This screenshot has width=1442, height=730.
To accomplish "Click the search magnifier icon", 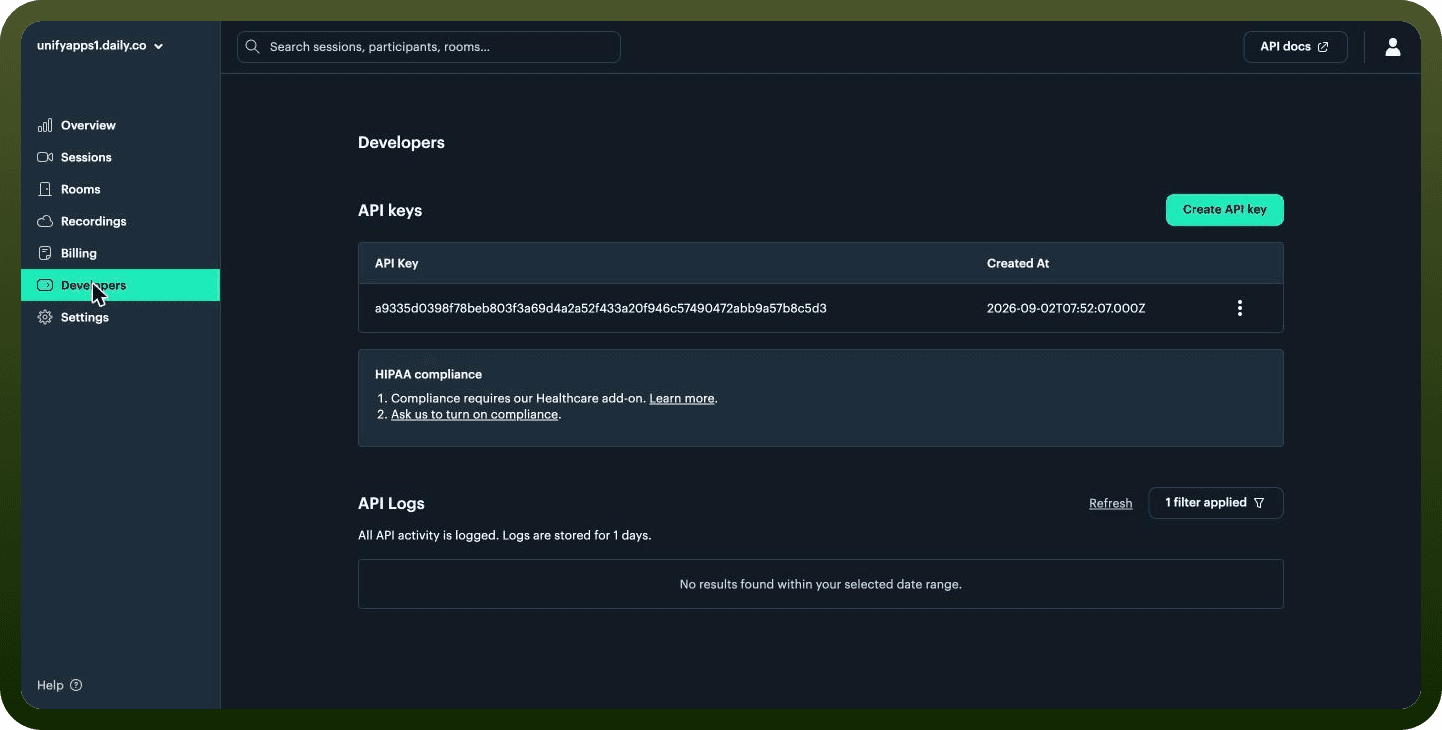I will [253, 47].
